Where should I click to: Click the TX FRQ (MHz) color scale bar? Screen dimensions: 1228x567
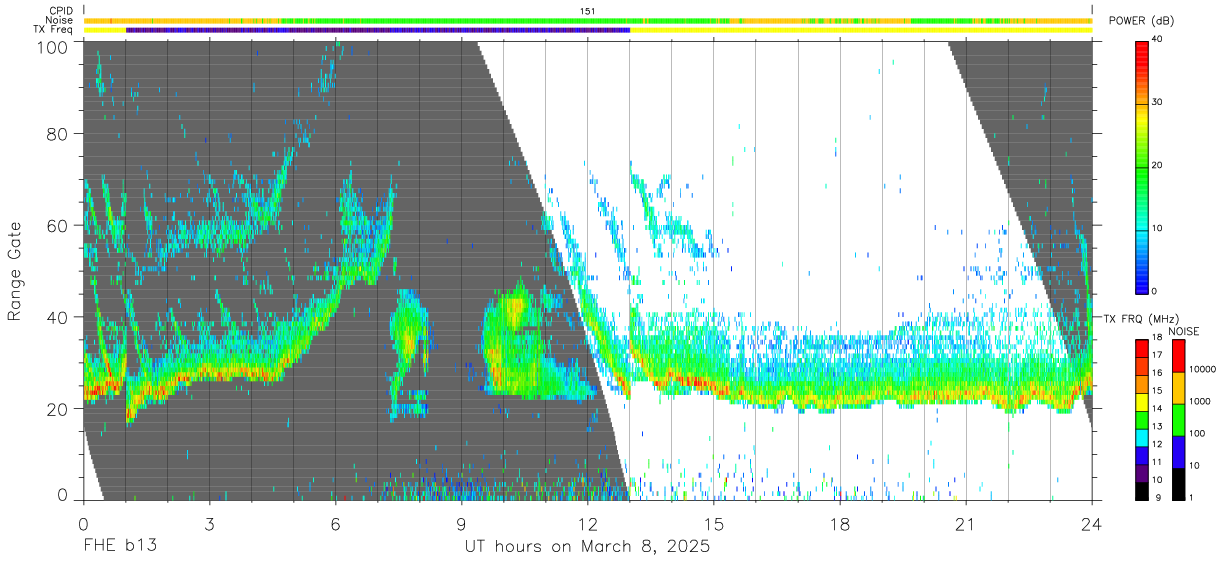[x=1142, y=419]
